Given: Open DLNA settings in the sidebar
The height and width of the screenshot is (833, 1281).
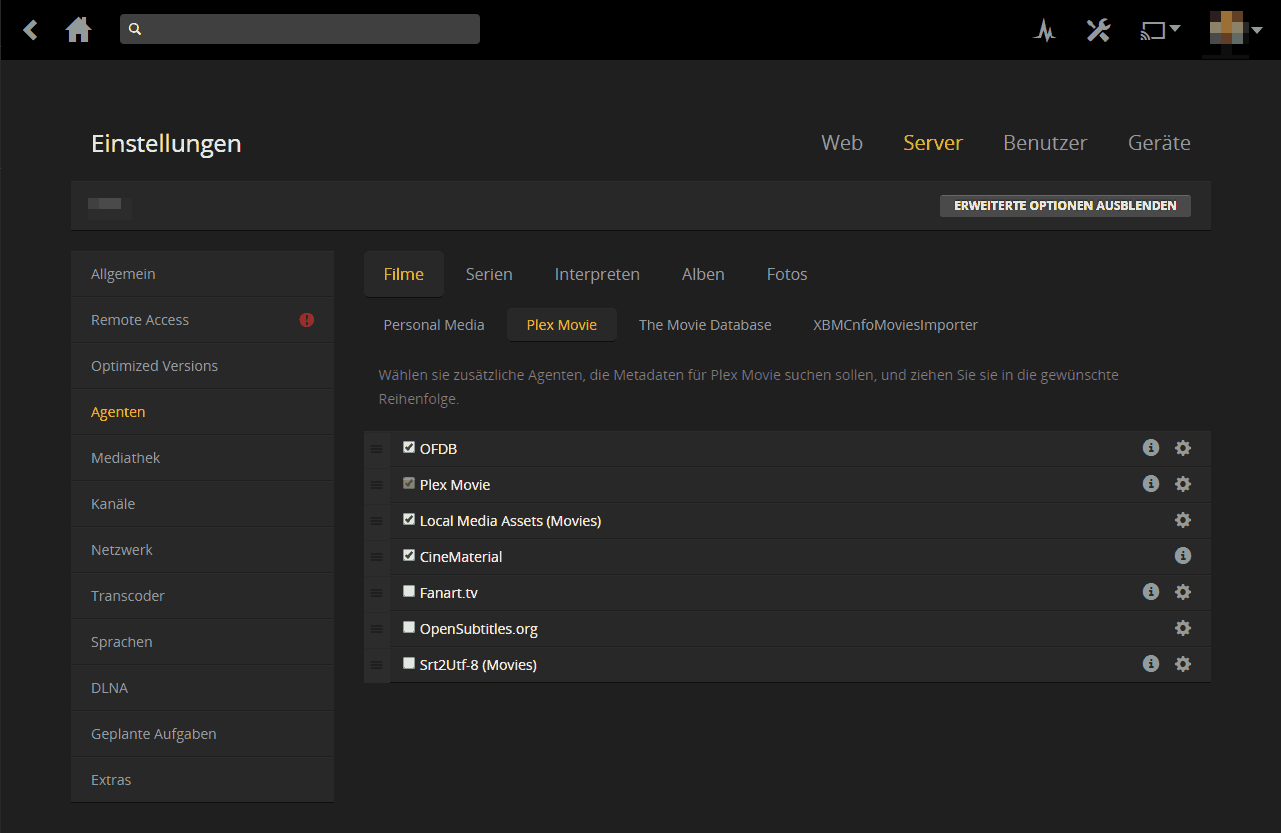Looking at the screenshot, I should (x=202, y=688).
